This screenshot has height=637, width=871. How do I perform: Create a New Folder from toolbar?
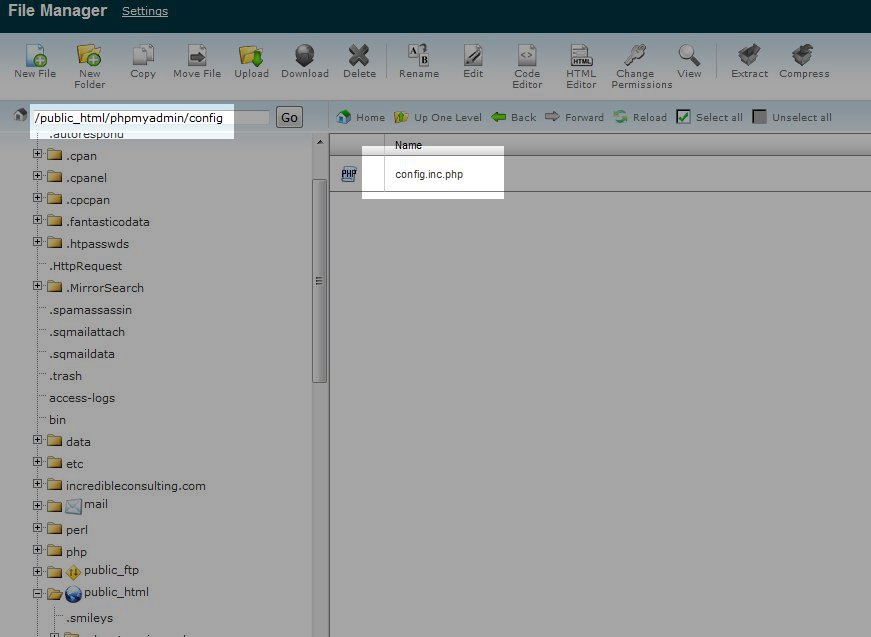point(89,56)
